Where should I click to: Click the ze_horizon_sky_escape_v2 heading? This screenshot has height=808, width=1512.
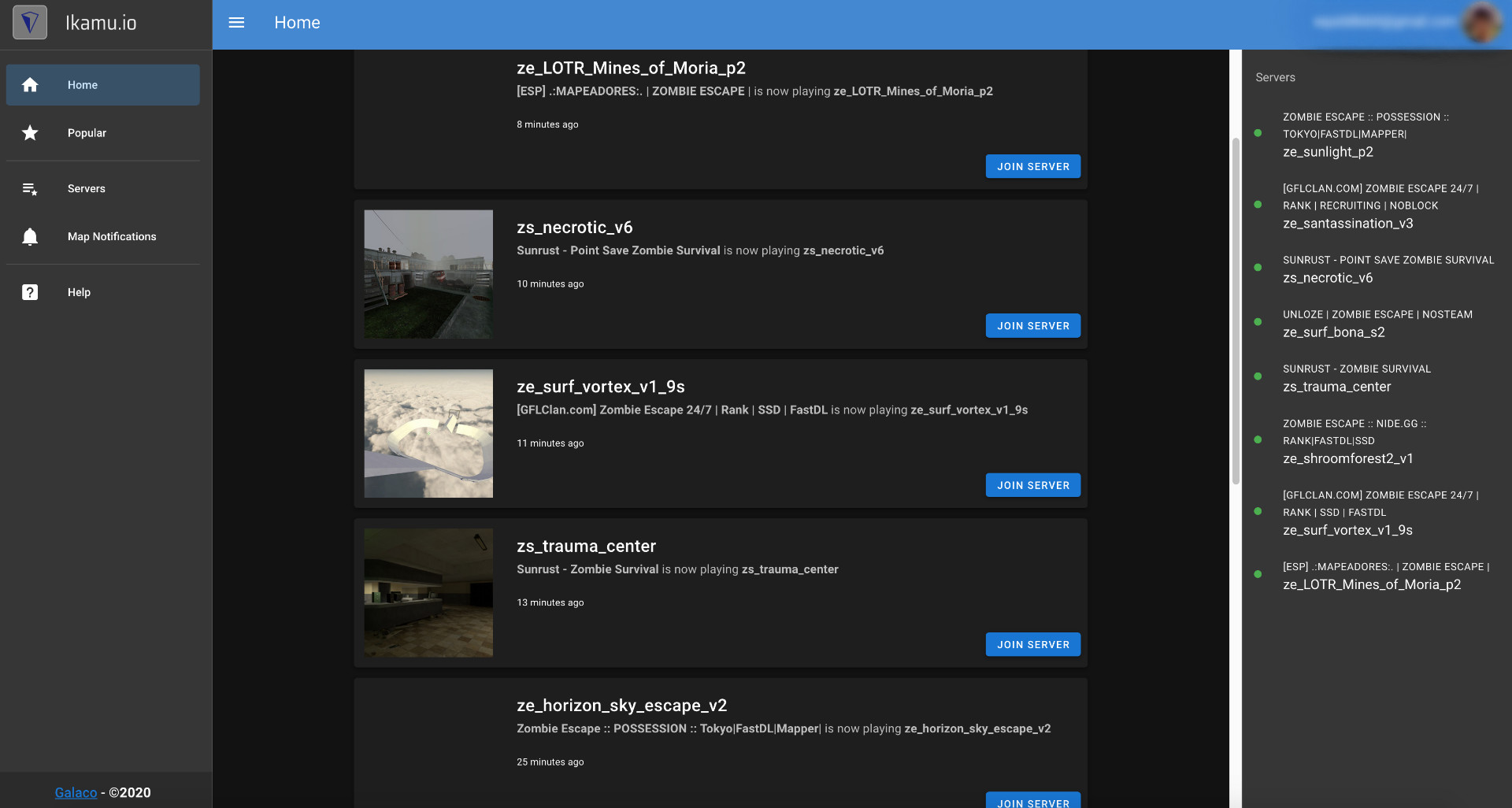(x=621, y=705)
